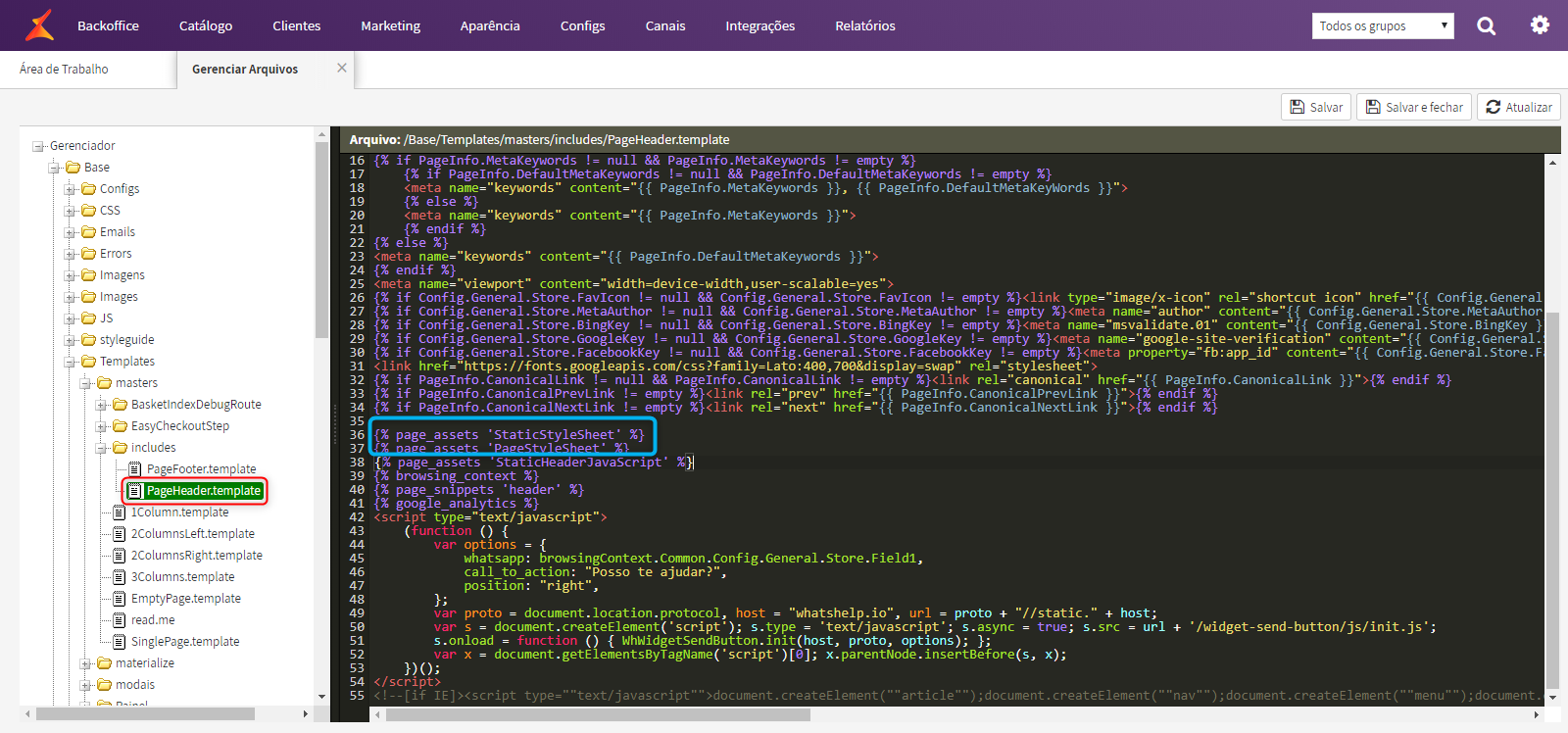Expand the Images folder node
The height and width of the screenshot is (733, 1568).
pos(70,298)
